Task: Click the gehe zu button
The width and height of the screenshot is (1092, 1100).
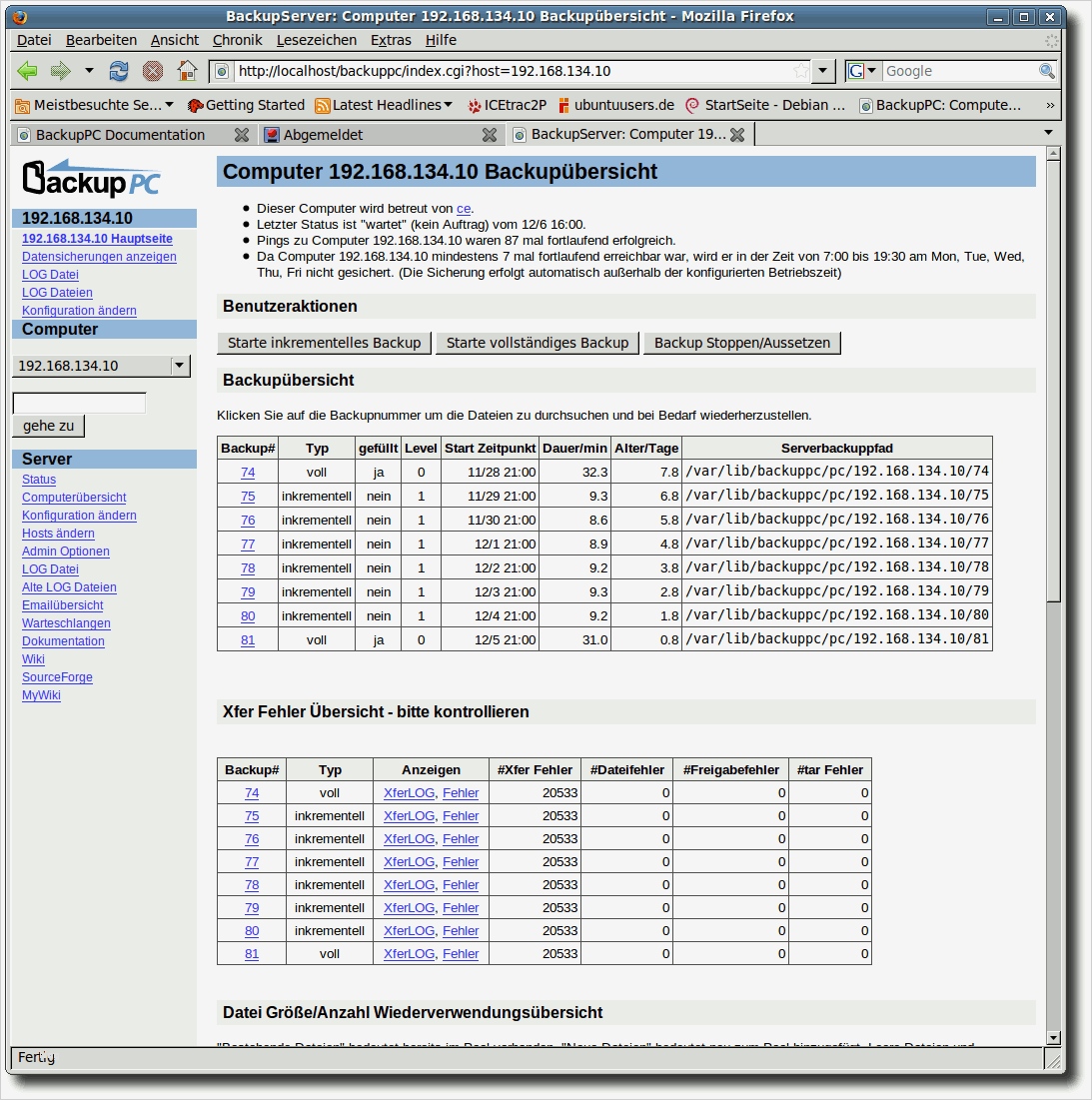Action: coord(48,426)
